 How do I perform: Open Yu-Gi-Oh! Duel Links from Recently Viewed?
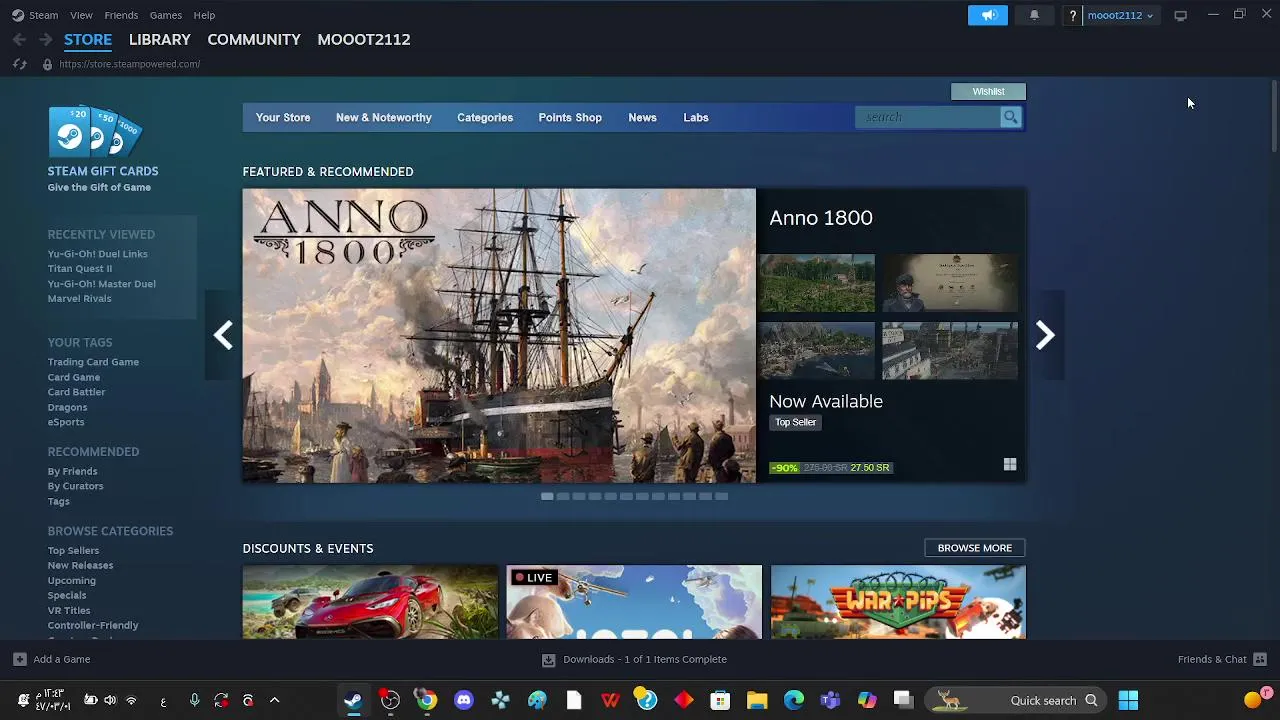(x=98, y=254)
